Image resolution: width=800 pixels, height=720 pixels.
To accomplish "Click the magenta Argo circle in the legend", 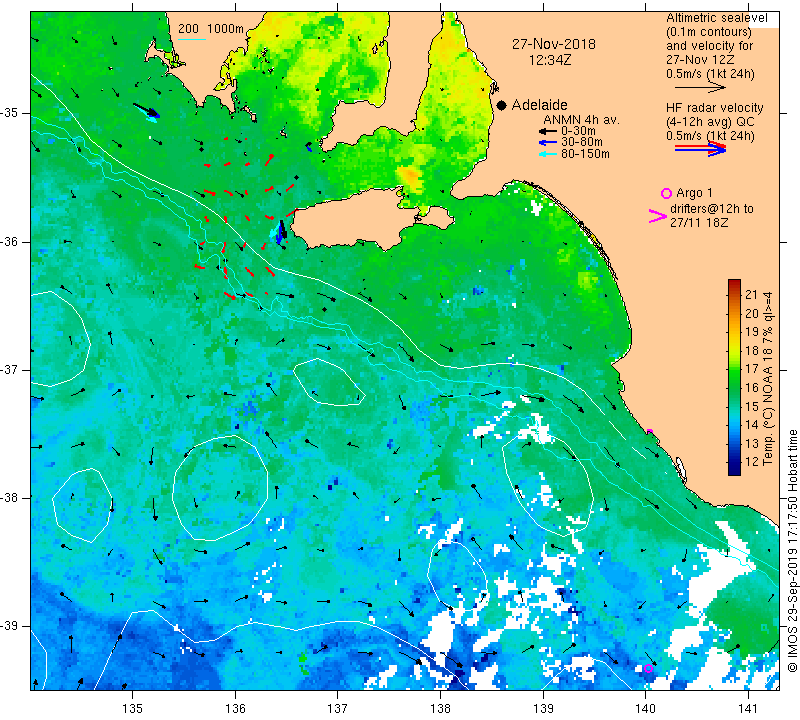I will [666, 193].
